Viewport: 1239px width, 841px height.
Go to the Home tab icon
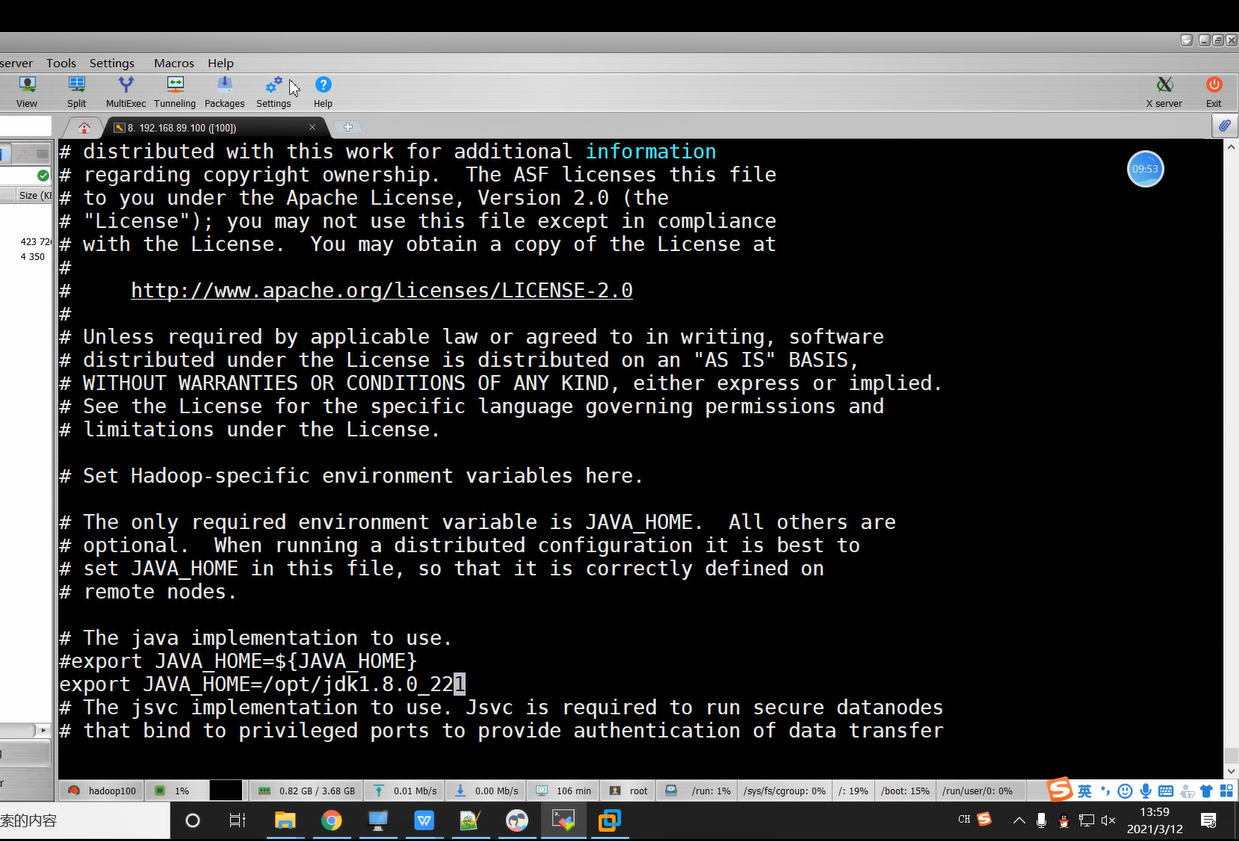coord(84,127)
